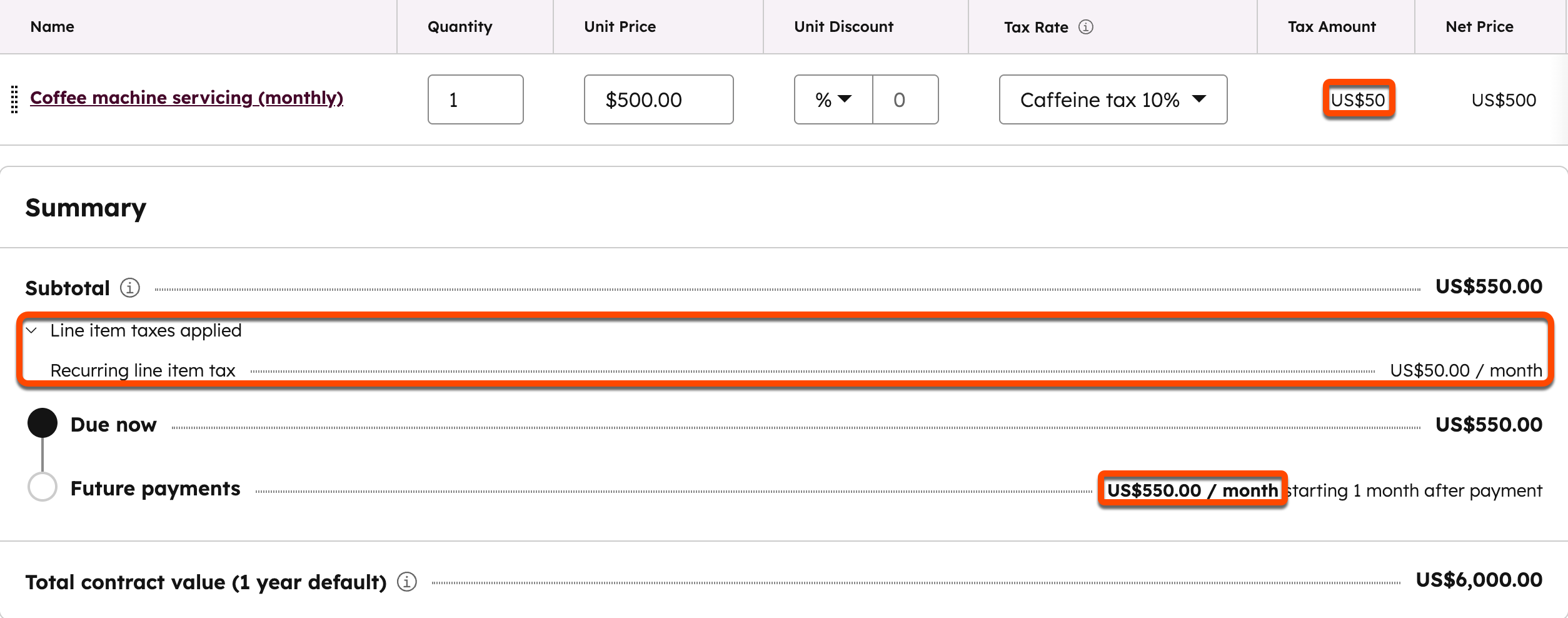1568x618 pixels.
Task: Click the Recurring line item tax label
Action: pyautogui.click(x=143, y=371)
